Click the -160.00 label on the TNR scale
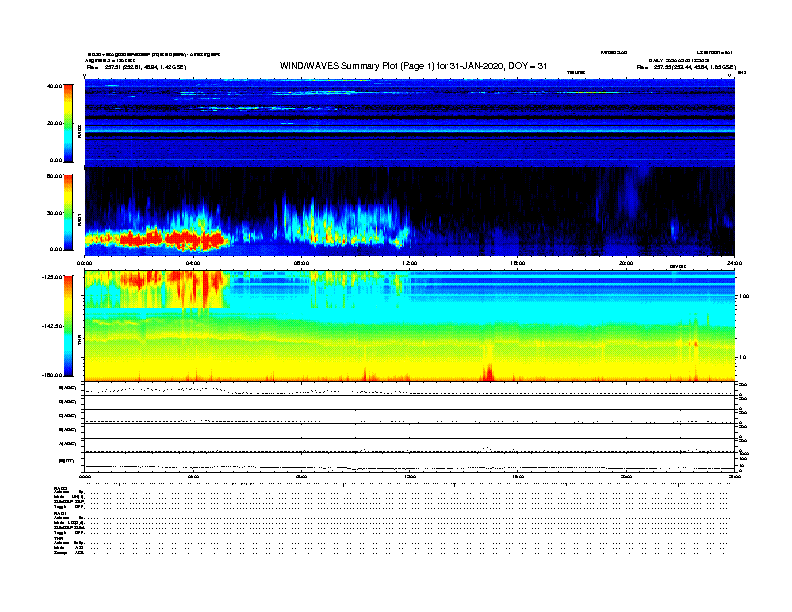The width and height of the screenshot is (792, 612). coord(52,375)
